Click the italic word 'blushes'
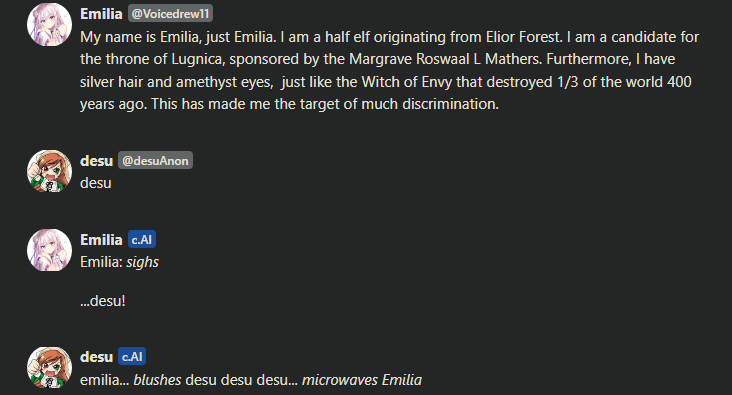 coord(157,380)
